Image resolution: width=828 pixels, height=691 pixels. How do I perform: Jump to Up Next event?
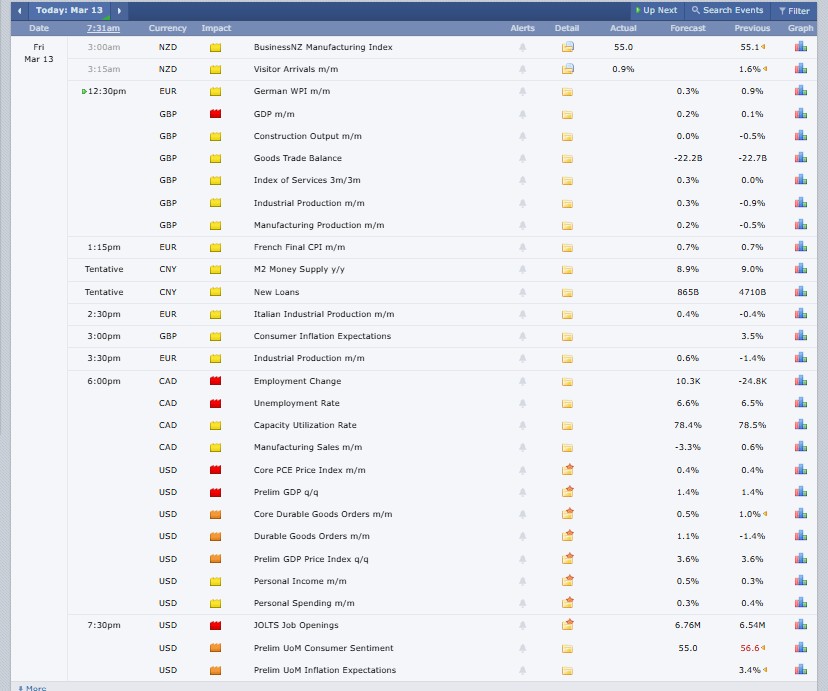coord(656,11)
